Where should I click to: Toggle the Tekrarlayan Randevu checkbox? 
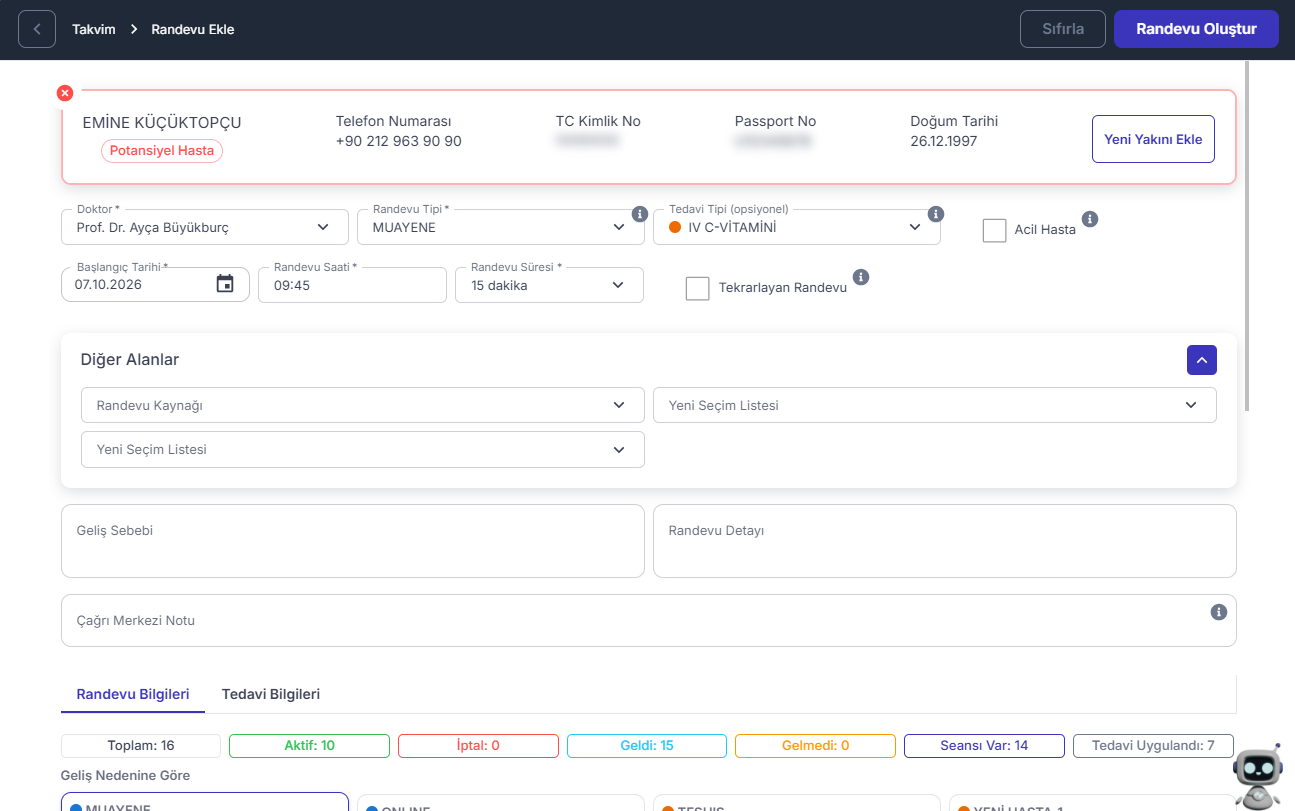[x=697, y=288]
